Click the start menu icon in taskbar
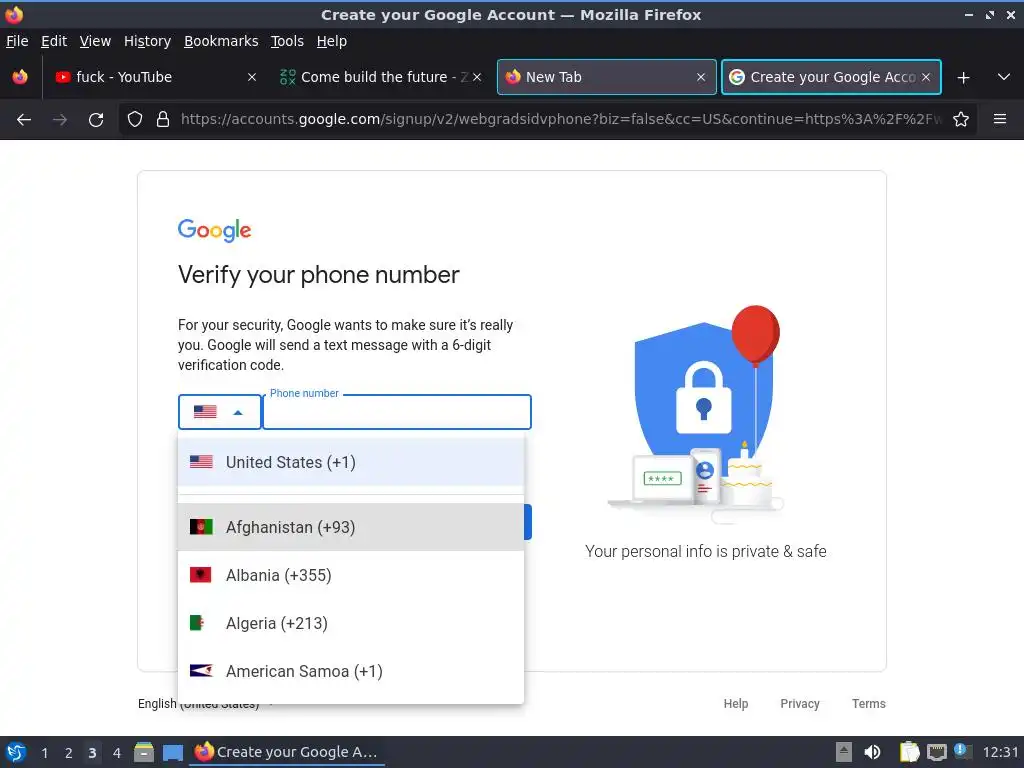This screenshot has height=768, width=1024. [x=16, y=752]
